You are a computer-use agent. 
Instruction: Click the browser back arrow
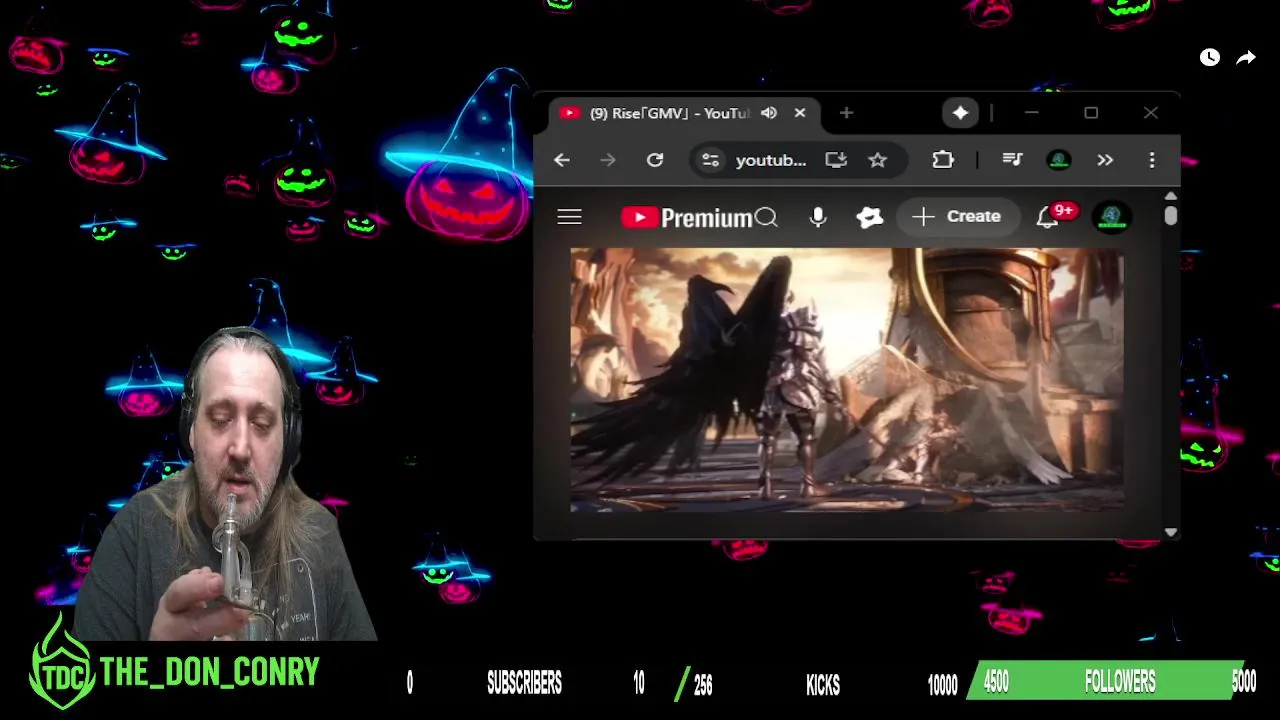pos(562,160)
